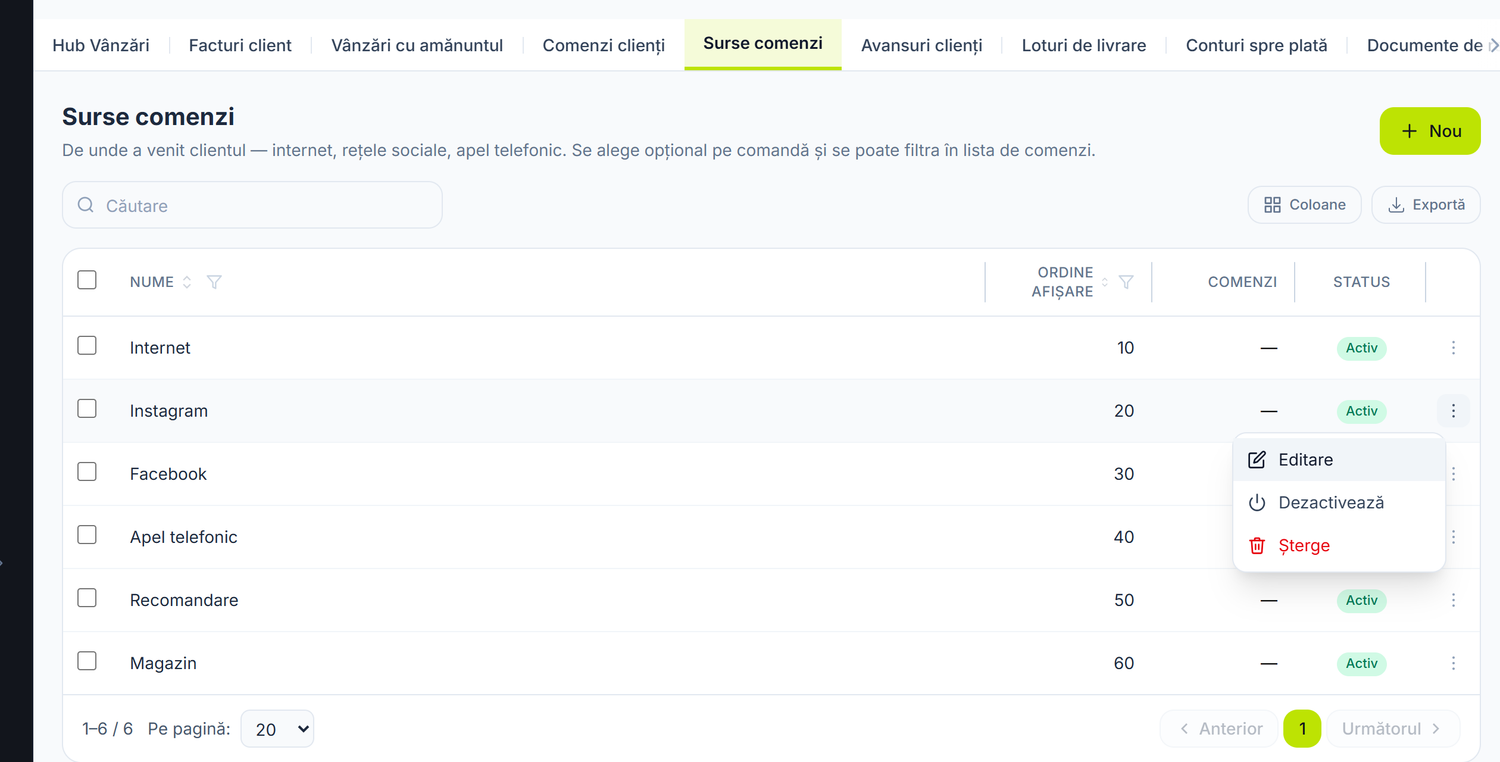Check the Recomandare row checkbox

[x=87, y=598]
